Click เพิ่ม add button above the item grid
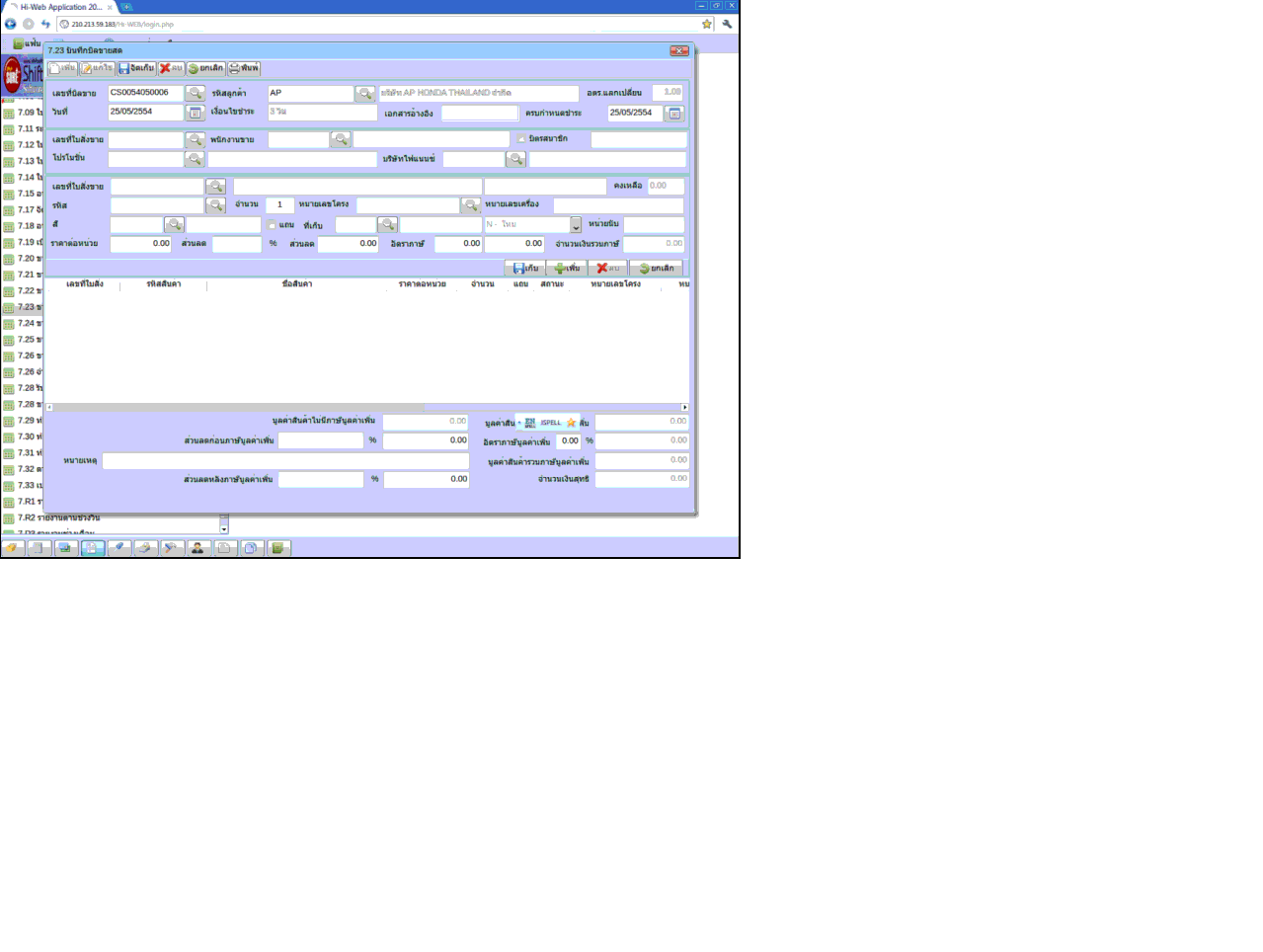1263x952 pixels. 566,268
